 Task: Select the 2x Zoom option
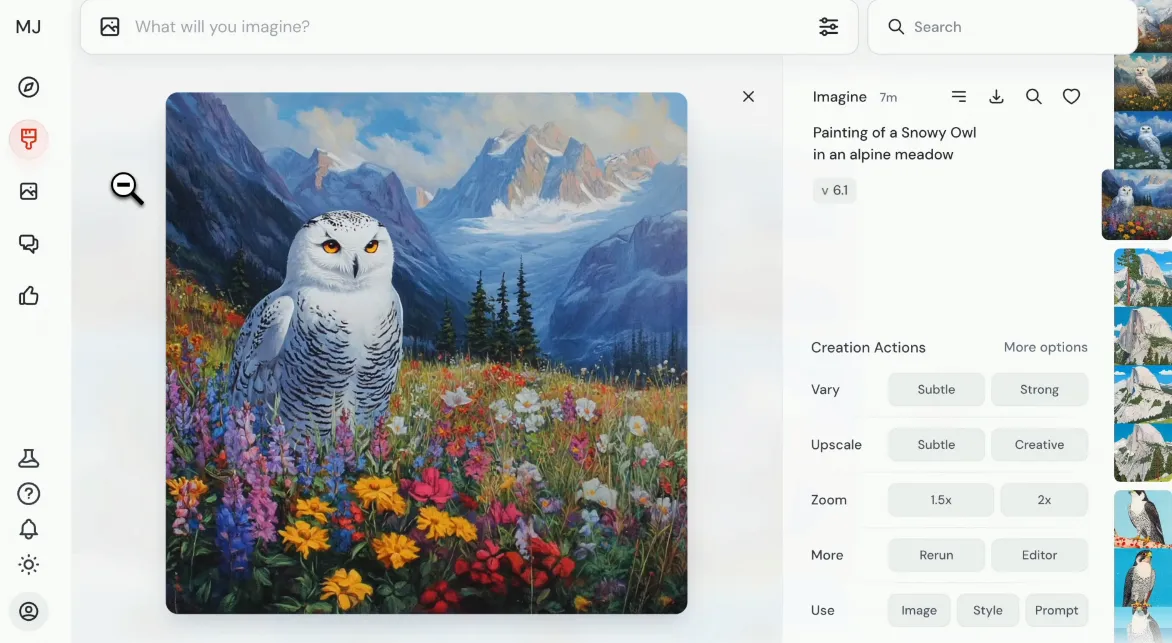click(1044, 500)
